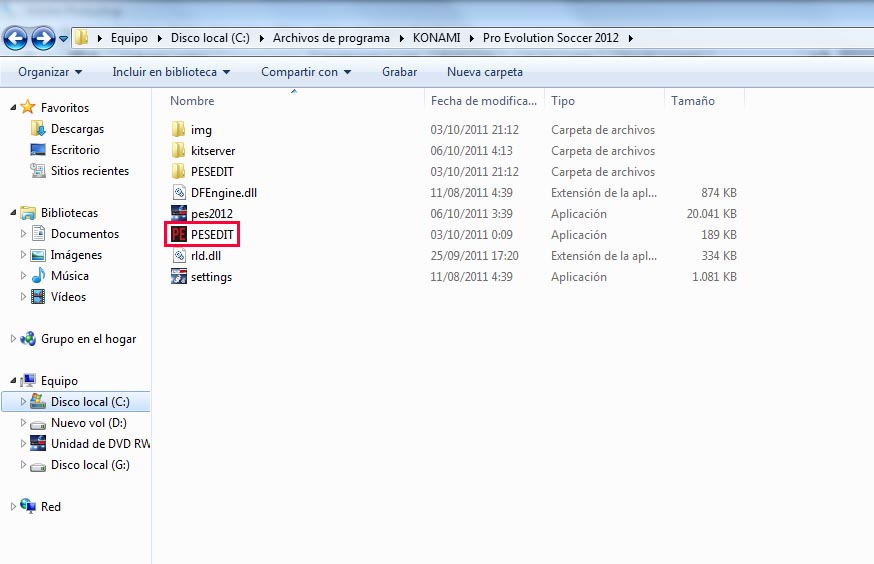Image resolution: width=874 pixels, height=564 pixels.
Task: Select the kitserver folder icon
Action: click(178, 150)
